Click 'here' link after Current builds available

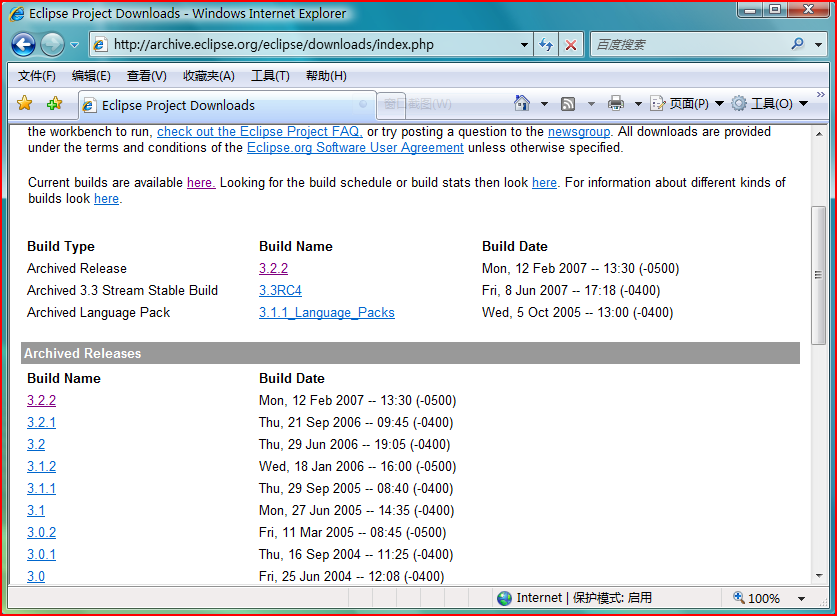tap(201, 183)
